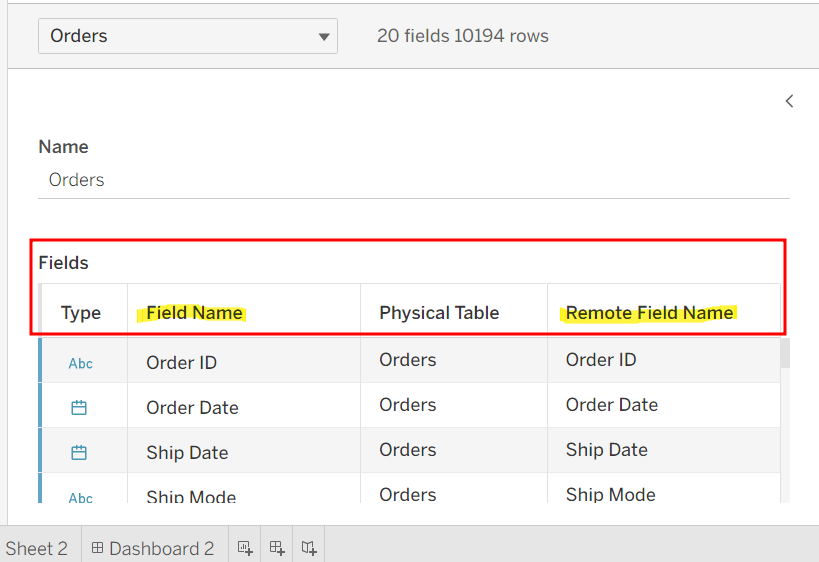819x562 pixels.
Task: Collapse the metadata pane with the chevron
Action: pos(789,101)
